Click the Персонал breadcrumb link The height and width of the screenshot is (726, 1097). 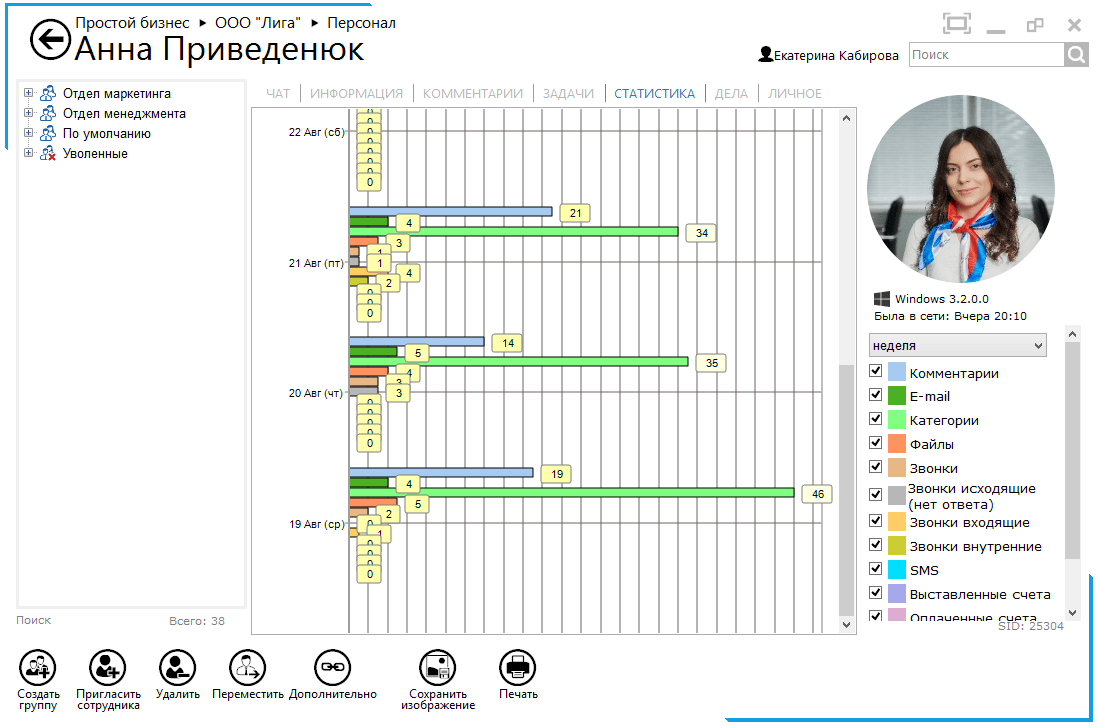pos(361,23)
